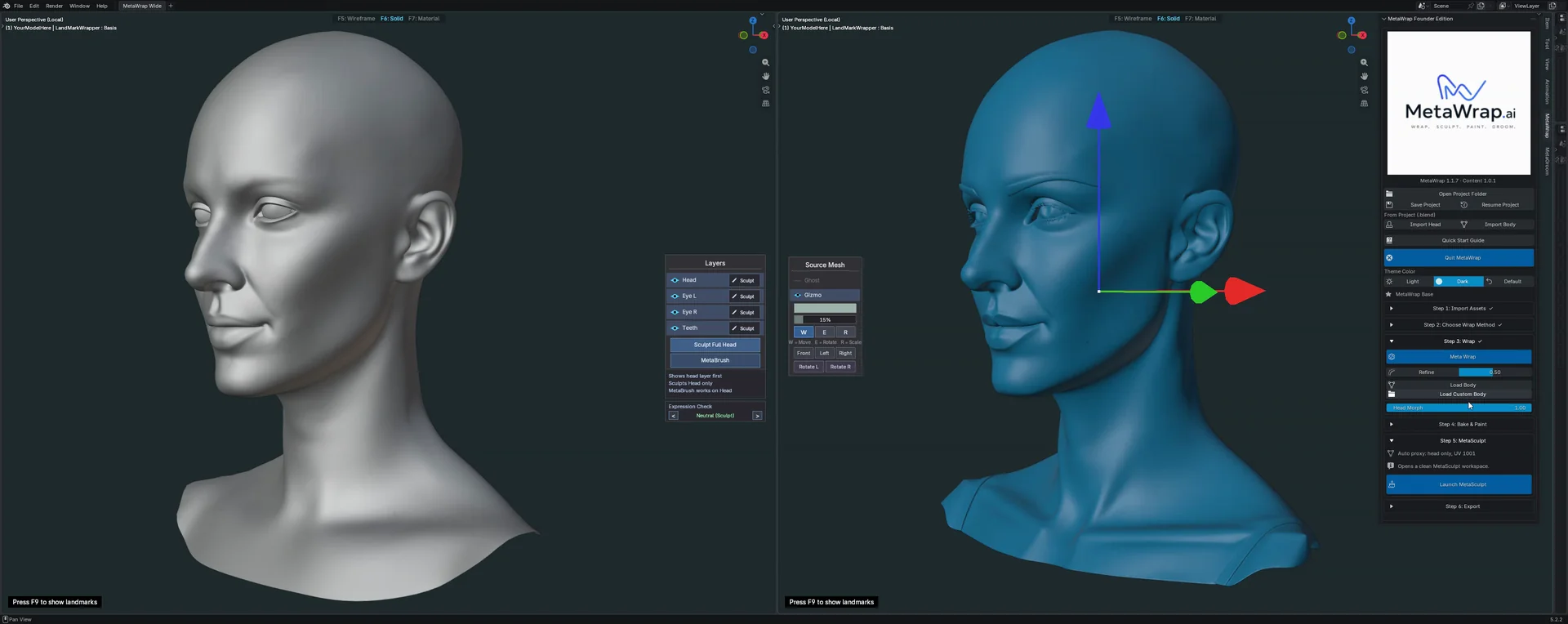The image size is (1568, 624).
Task: Toggle perspective grid icon in right viewport
Action: click(x=1364, y=104)
